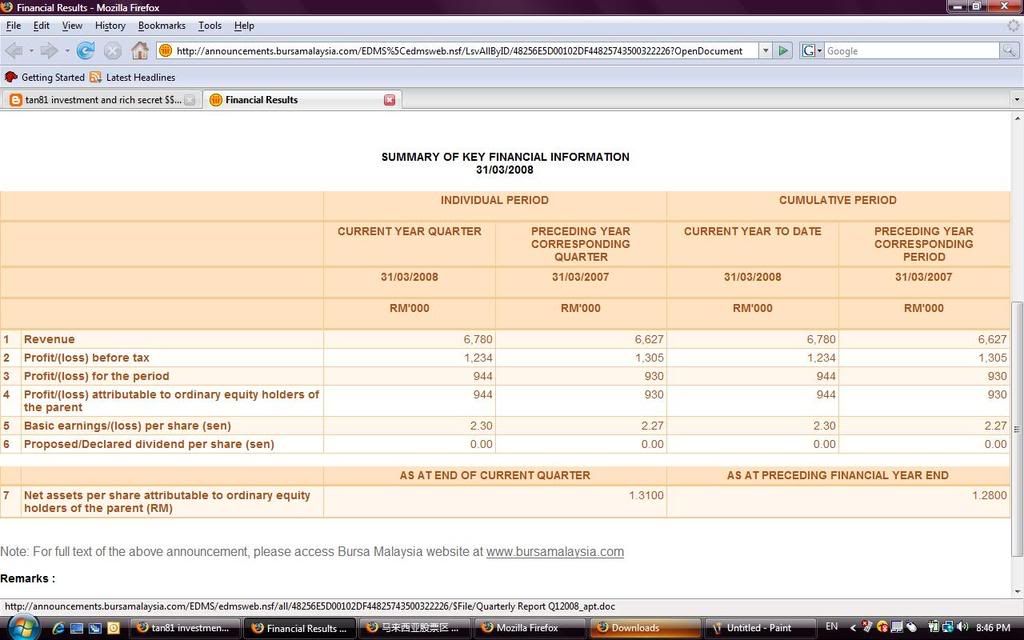This screenshot has height=640, width=1024.
Task: Open Latest Headlines feed bookmark
Action: coord(132,77)
